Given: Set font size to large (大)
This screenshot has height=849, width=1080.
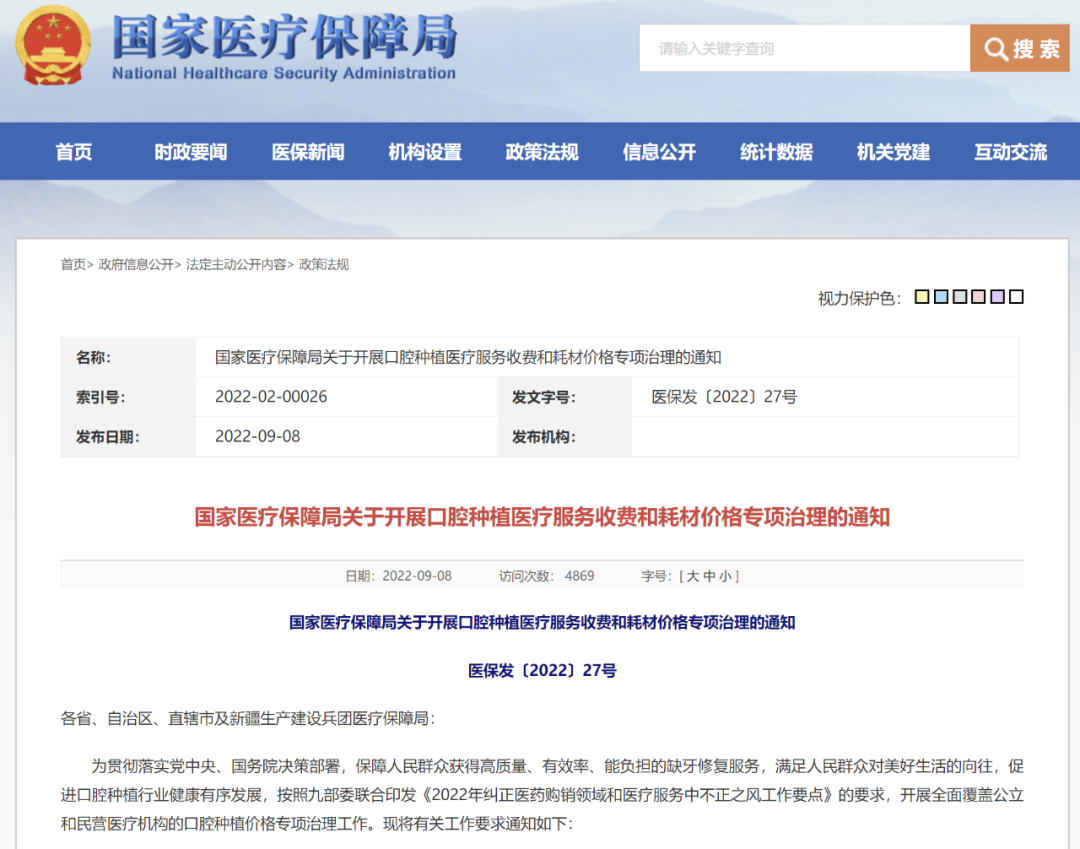Looking at the screenshot, I should pos(692,576).
